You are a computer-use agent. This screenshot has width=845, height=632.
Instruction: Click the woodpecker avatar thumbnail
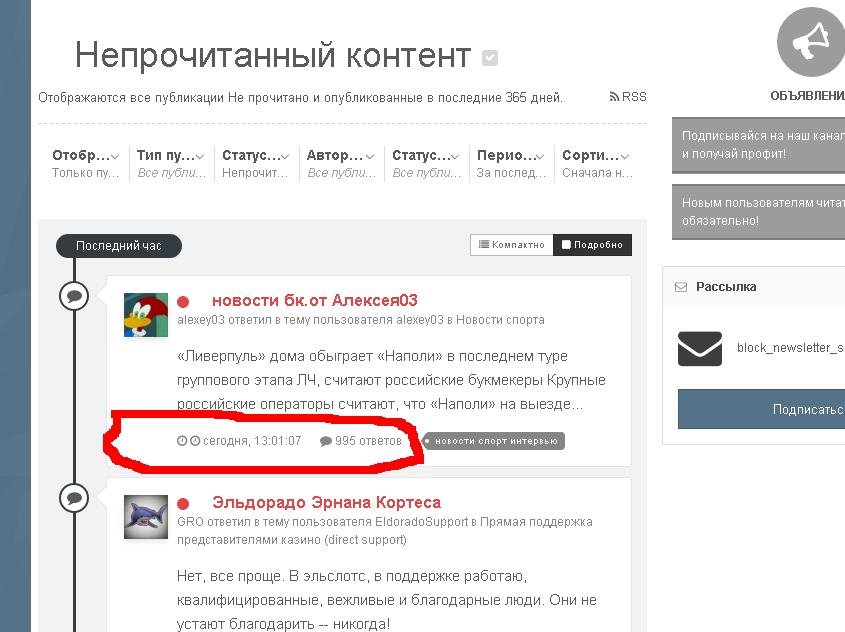[146, 315]
